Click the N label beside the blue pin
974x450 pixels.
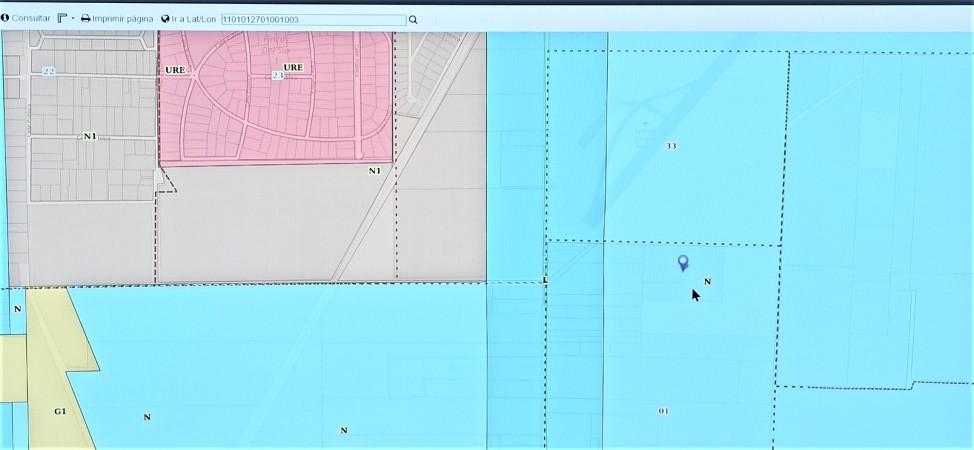(x=707, y=282)
